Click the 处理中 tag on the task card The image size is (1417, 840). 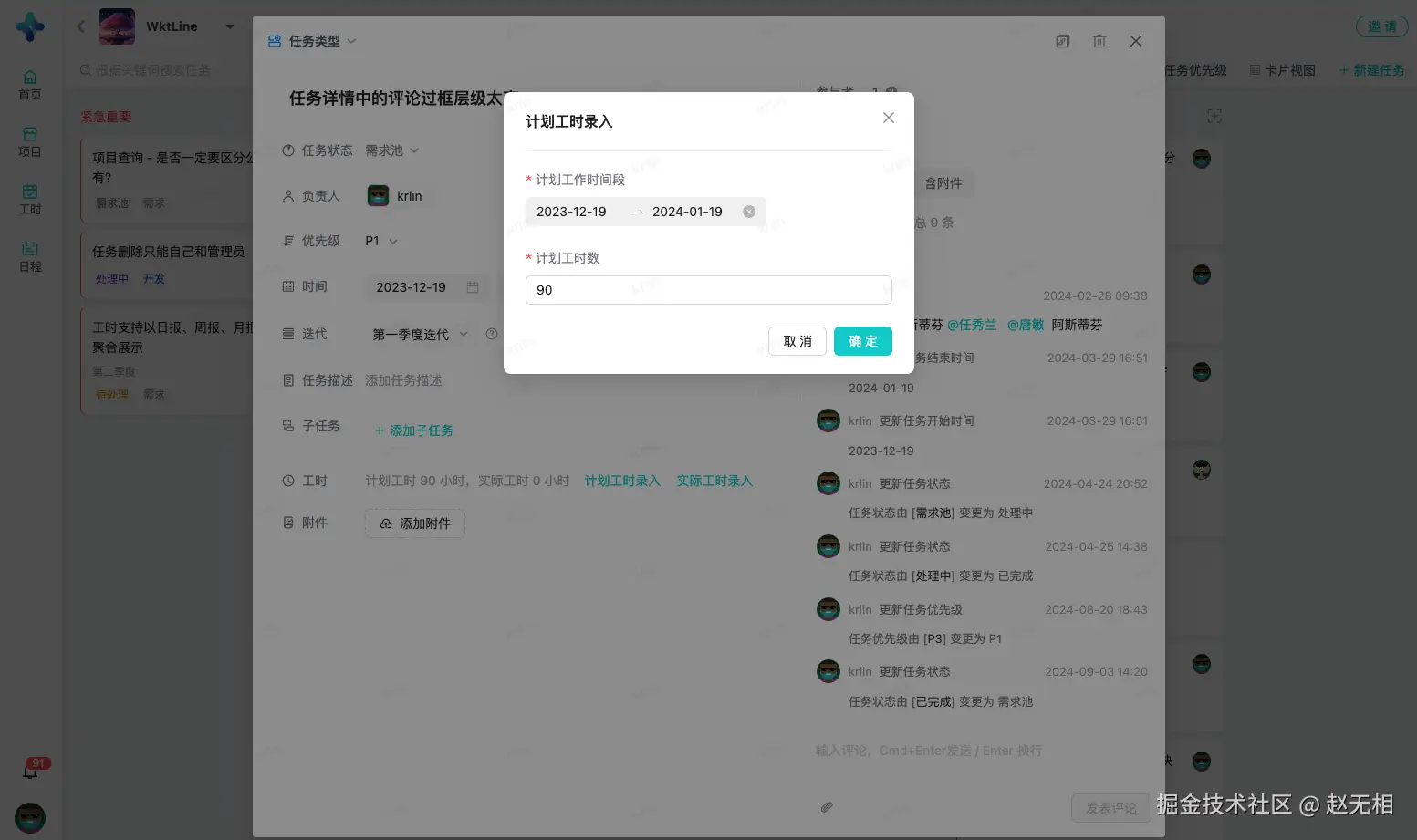coord(112,279)
